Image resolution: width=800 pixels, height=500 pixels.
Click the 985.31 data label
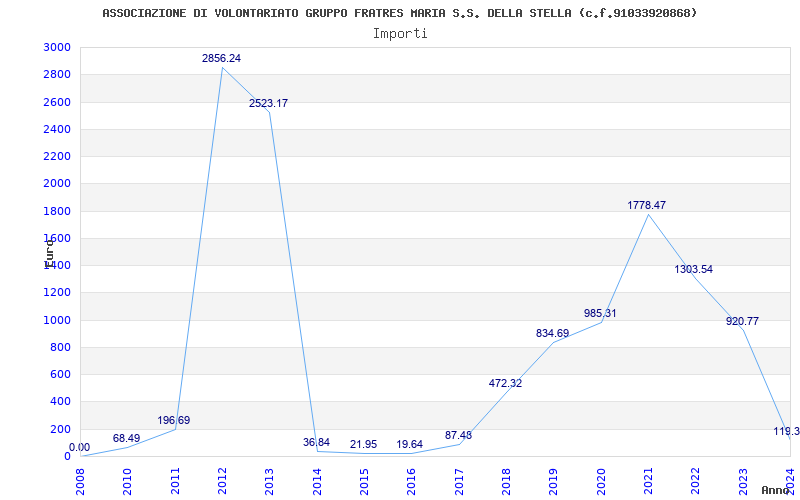[x=600, y=313]
